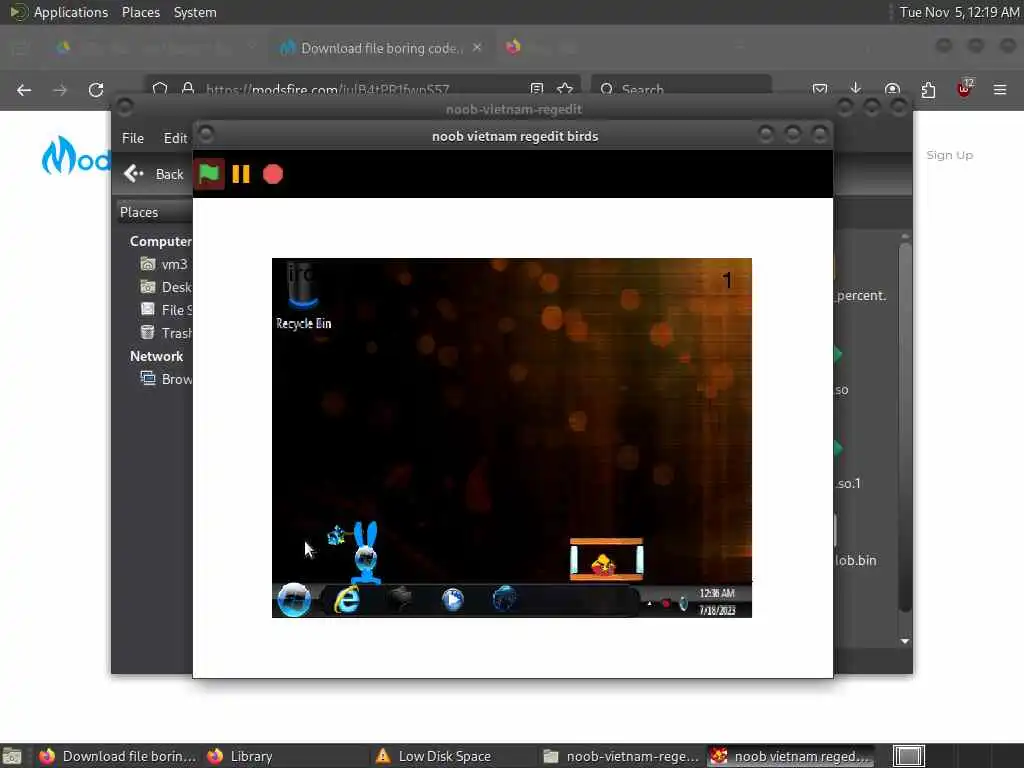Click the first blurred browser tab

[x=153, y=47]
